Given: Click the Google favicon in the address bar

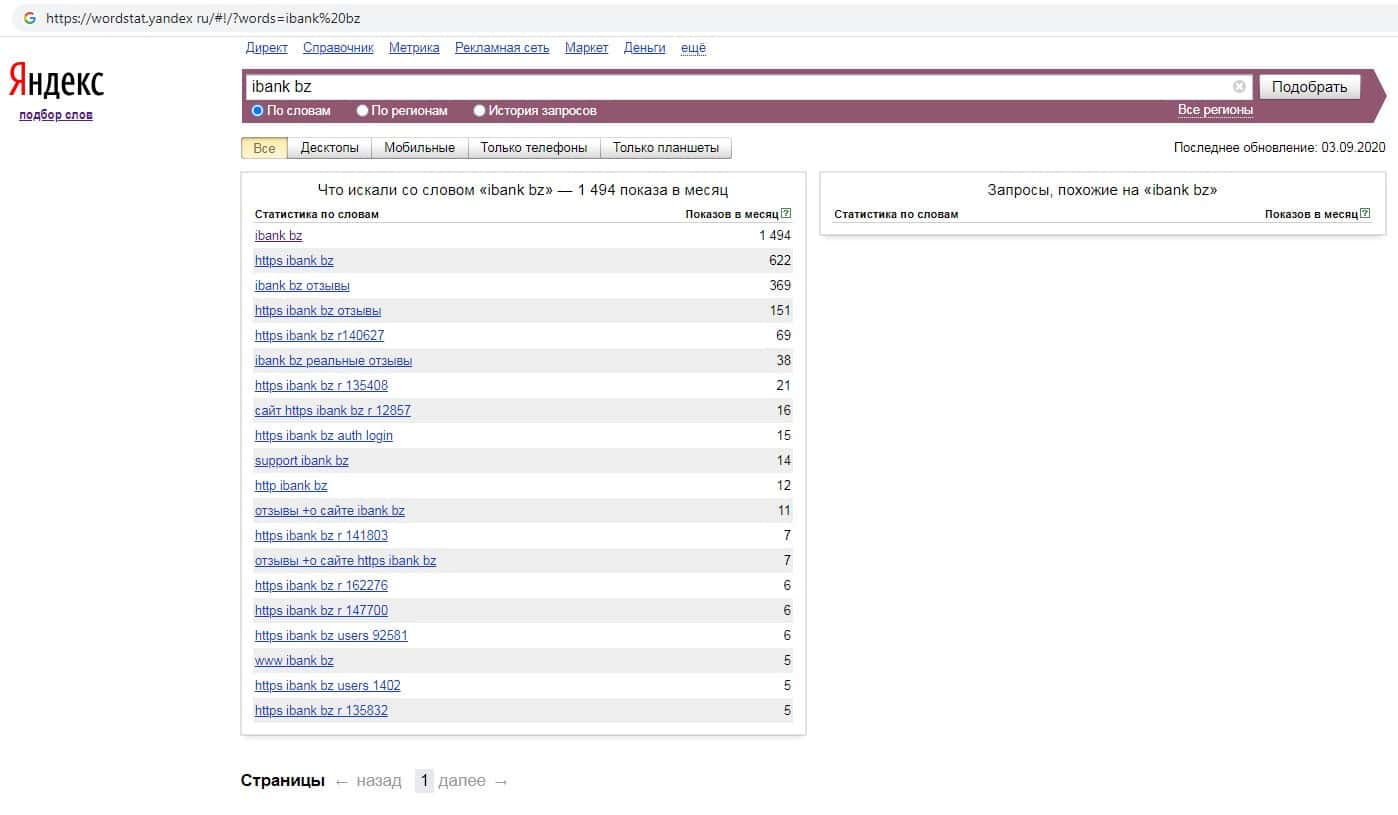Looking at the screenshot, I should 30,18.
